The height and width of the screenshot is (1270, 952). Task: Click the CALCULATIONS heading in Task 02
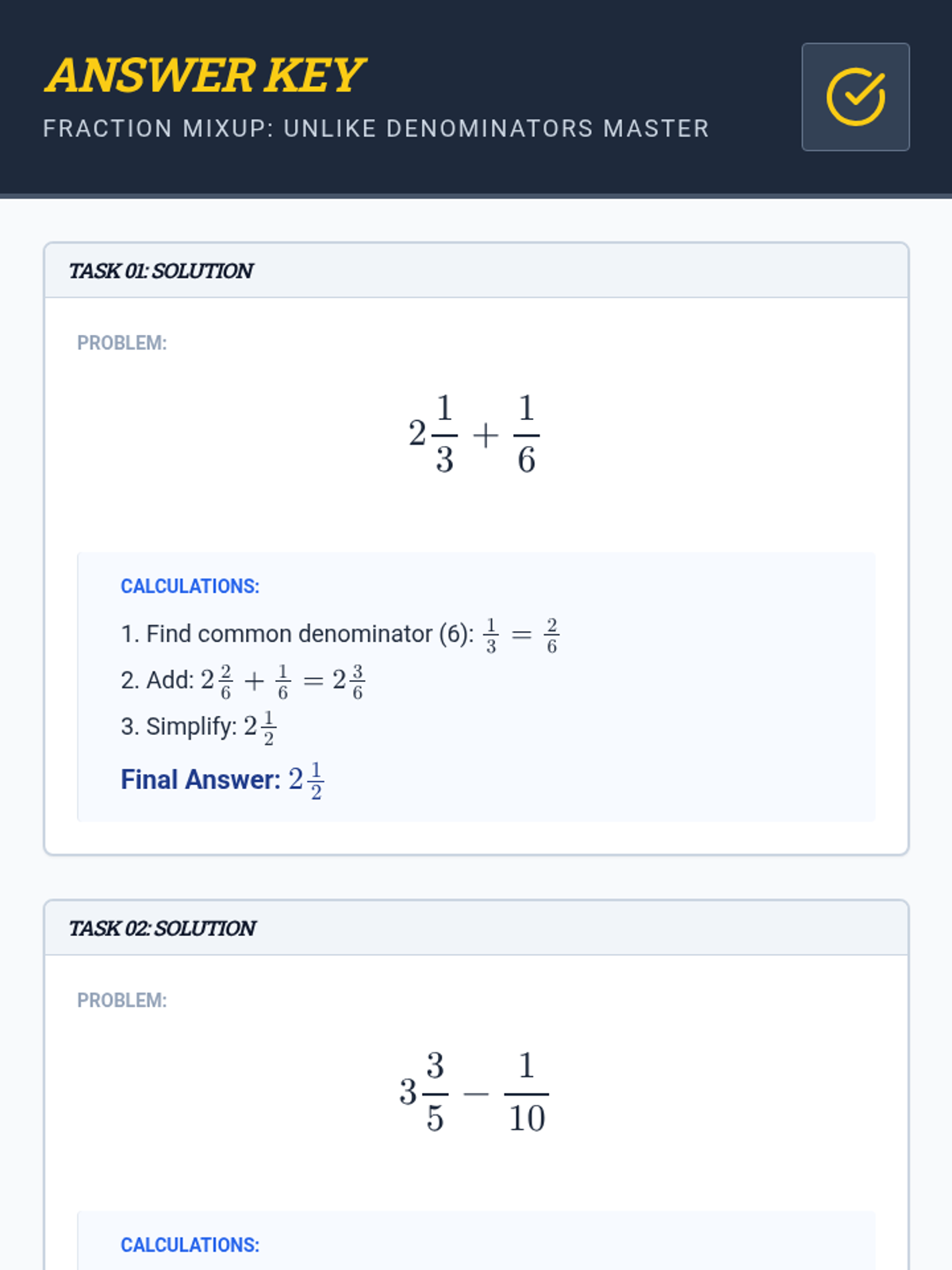pyautogui.click(x=190, y=1245)
